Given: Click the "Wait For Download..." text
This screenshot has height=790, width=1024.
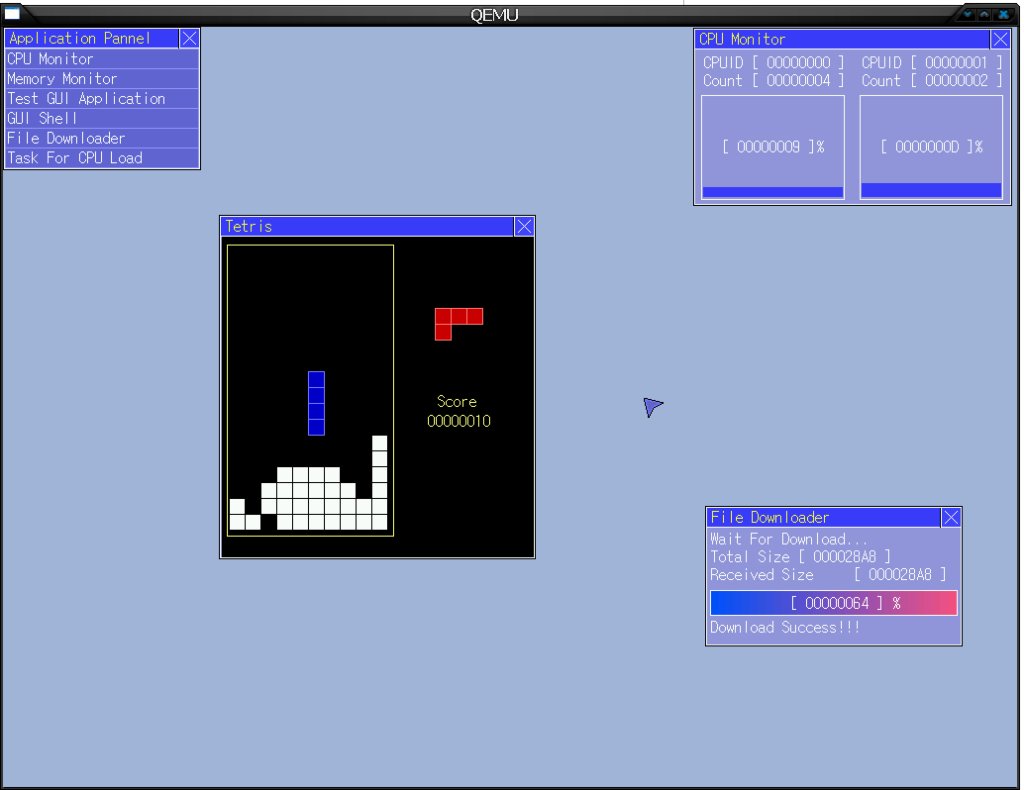Looking at the screenshot, I should 789,539.
